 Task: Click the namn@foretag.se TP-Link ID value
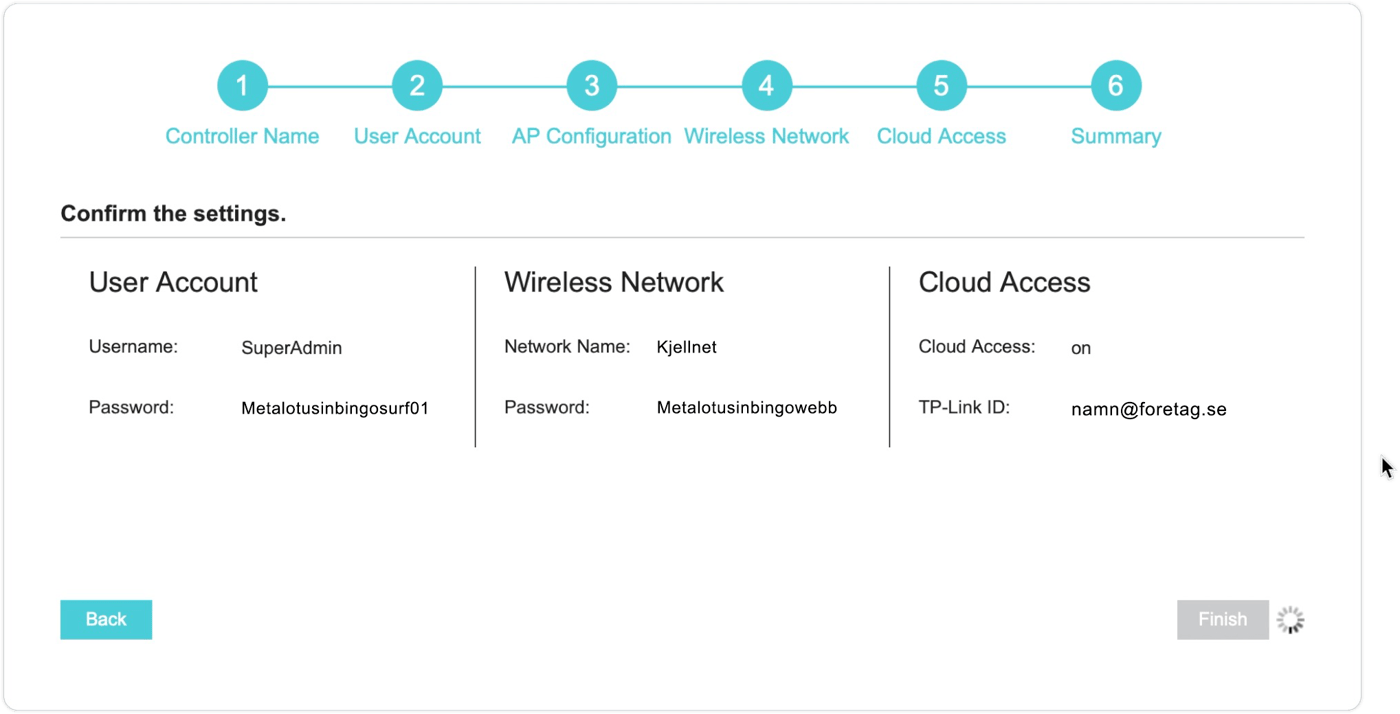1148,409
